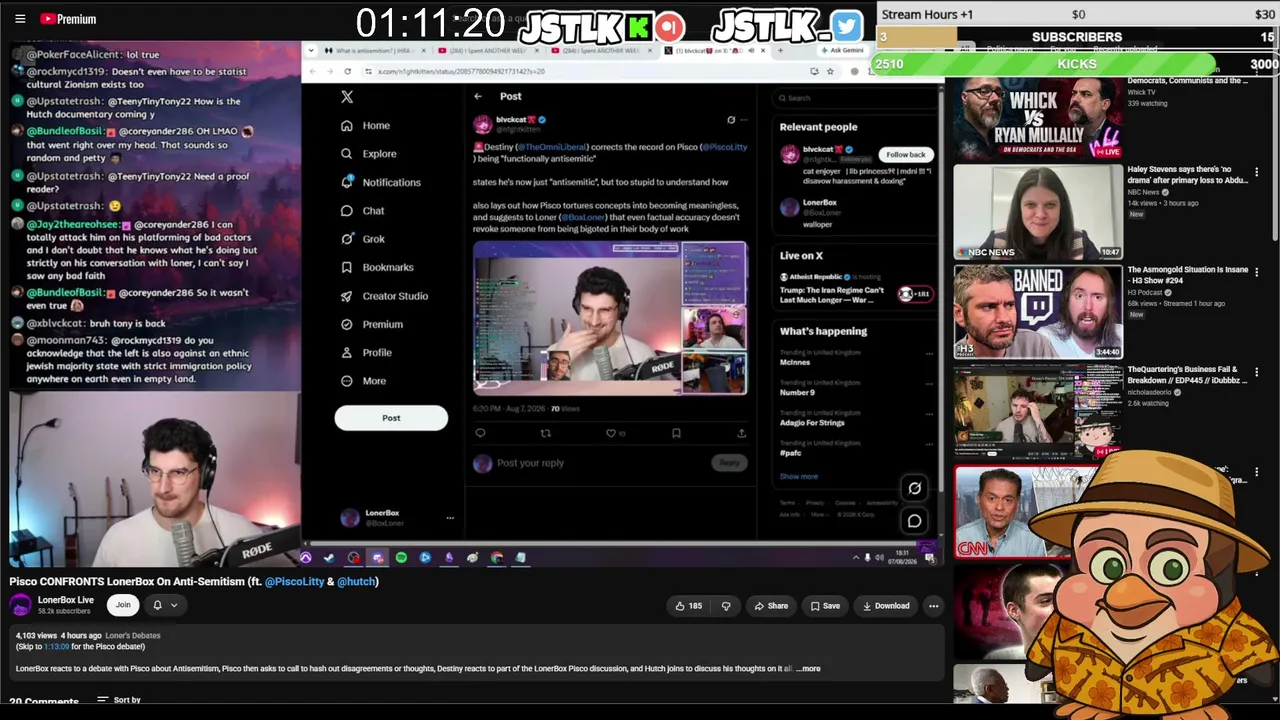Bookmark the X page with star icon
The height and width of the screenshot is (720, 1280).
[x=830, y=71]
